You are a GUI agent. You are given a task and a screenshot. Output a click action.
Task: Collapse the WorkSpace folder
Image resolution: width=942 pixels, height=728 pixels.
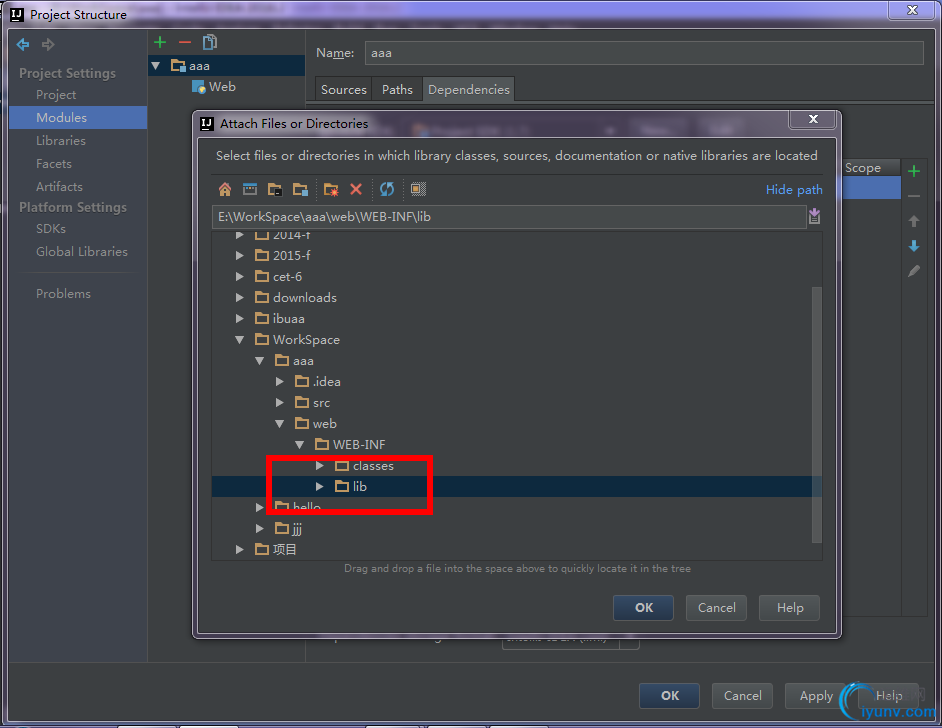(x=240, y=340)
